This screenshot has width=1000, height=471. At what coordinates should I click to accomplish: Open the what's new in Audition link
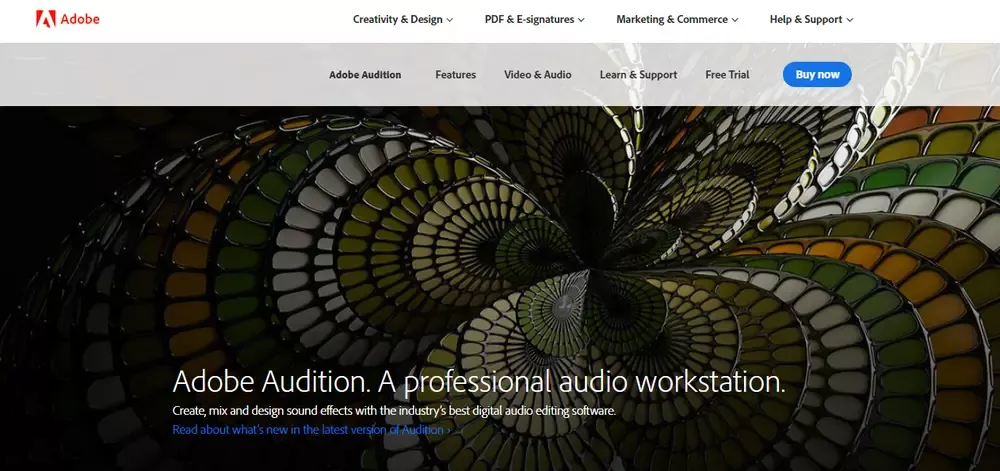[310, 430]
